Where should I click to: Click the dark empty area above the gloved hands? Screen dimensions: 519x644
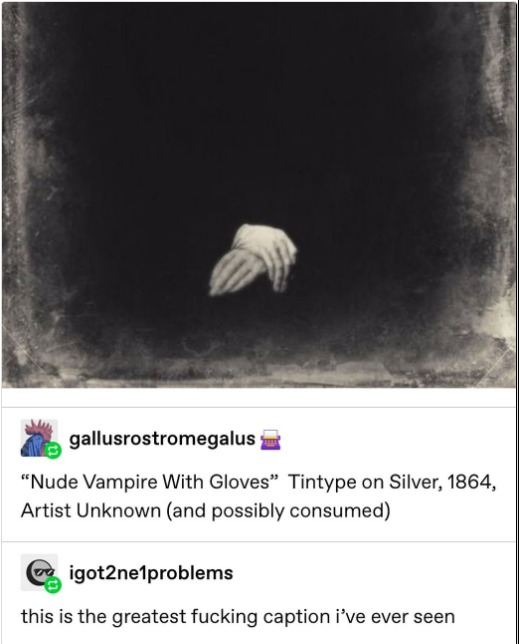click(255, 123)
